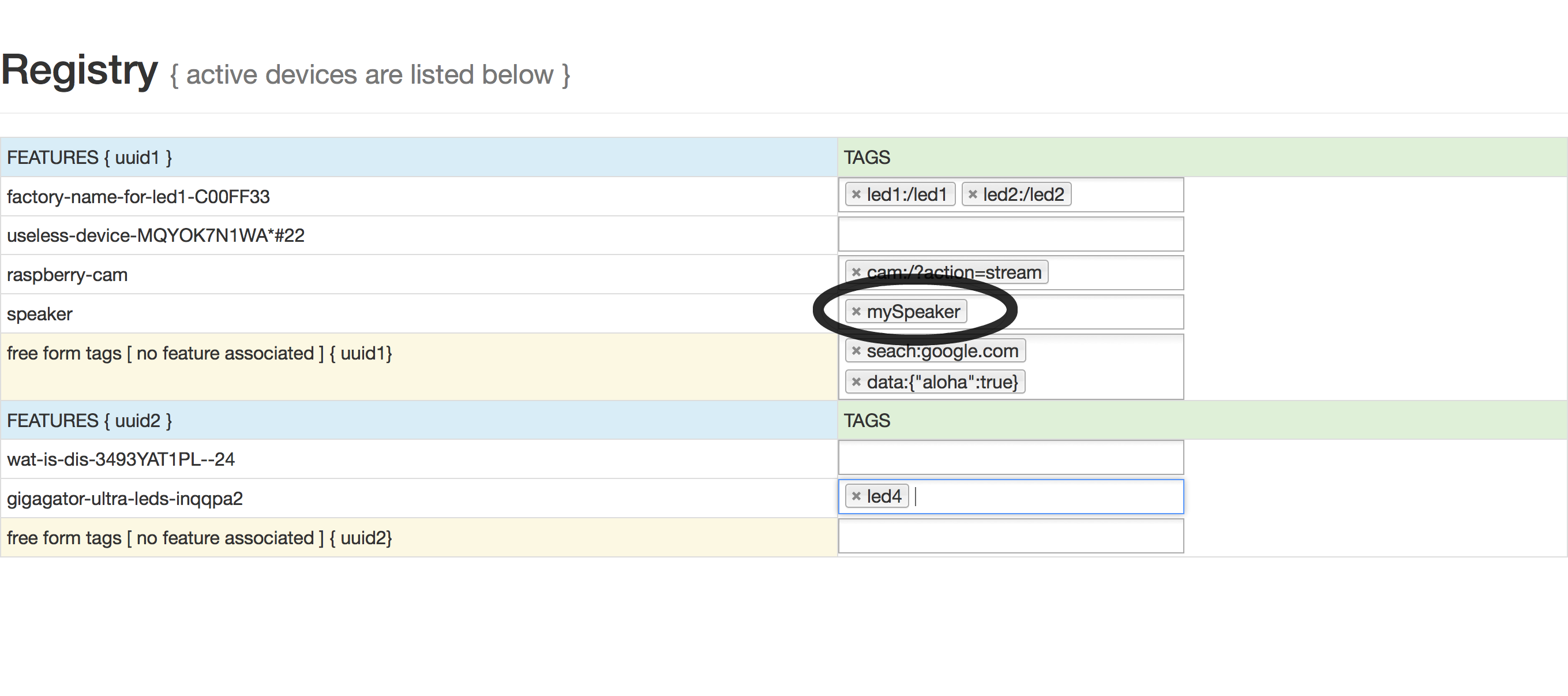Remove the led1:/led1 tag

point(856,195)
